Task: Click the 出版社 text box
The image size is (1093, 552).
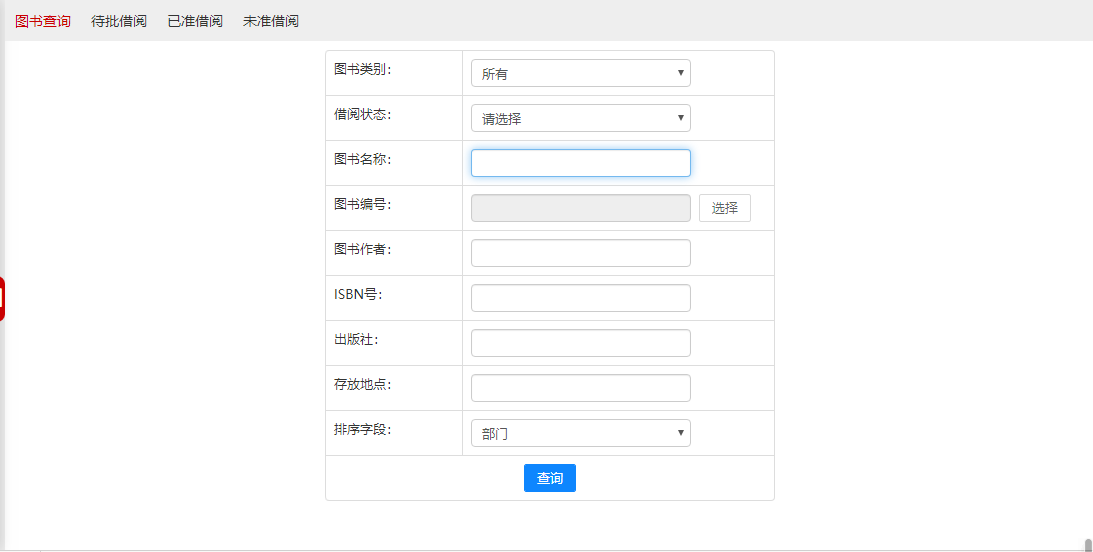Action: 580,343
